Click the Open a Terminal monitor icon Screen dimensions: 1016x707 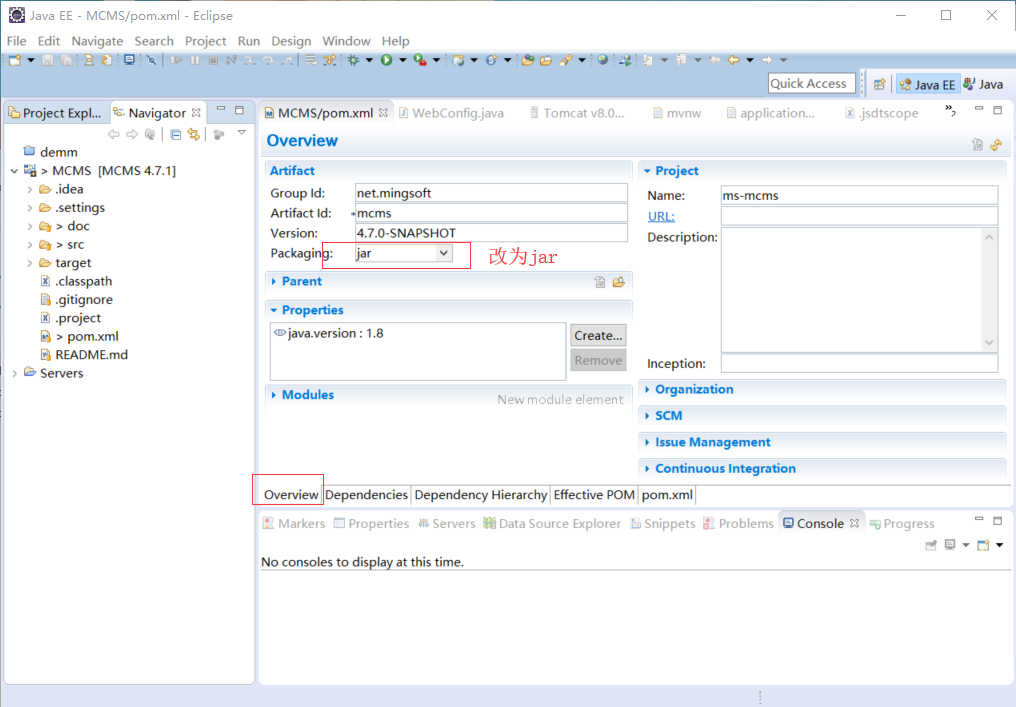130,60
